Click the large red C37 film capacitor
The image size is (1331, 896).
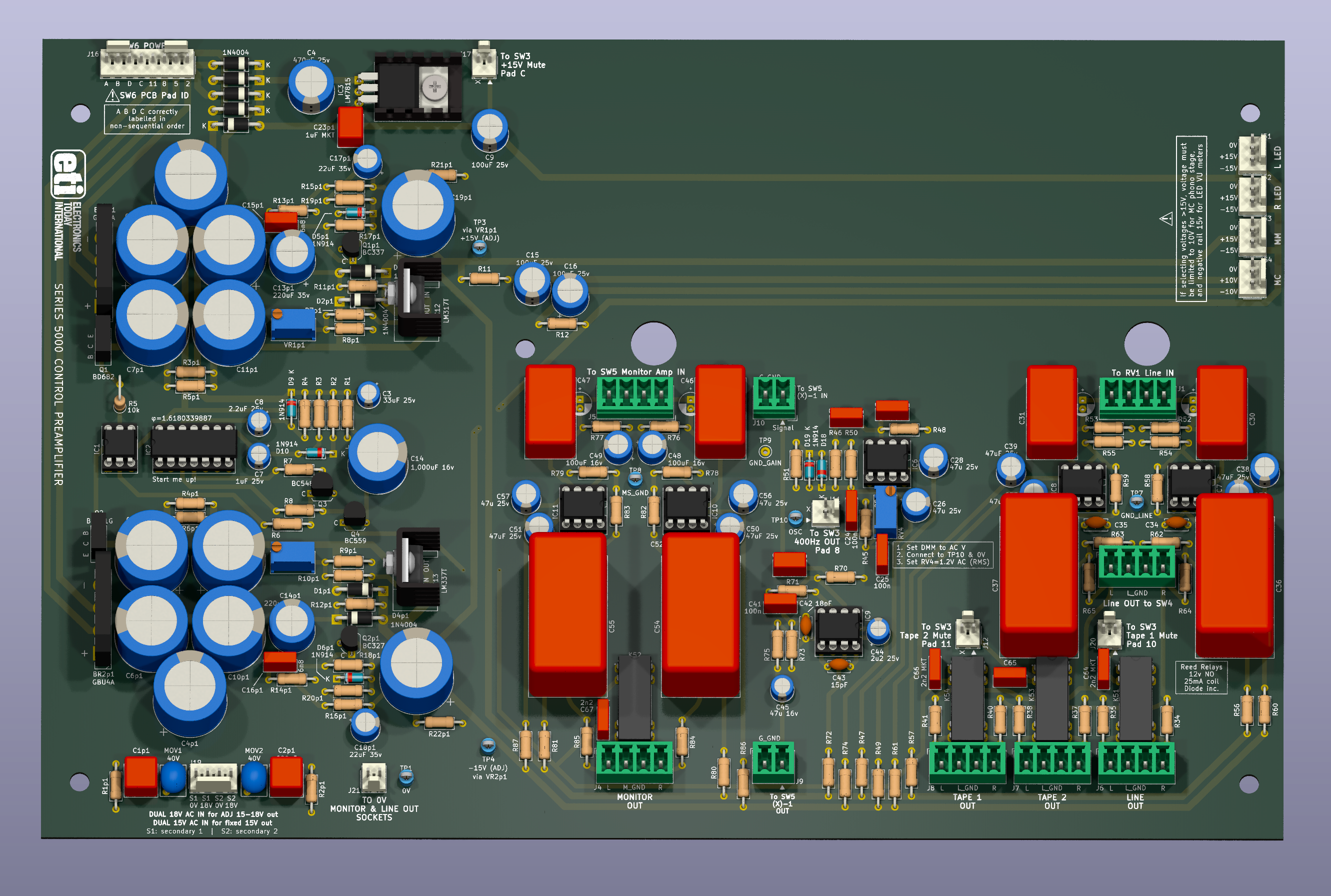point(1039,574)
